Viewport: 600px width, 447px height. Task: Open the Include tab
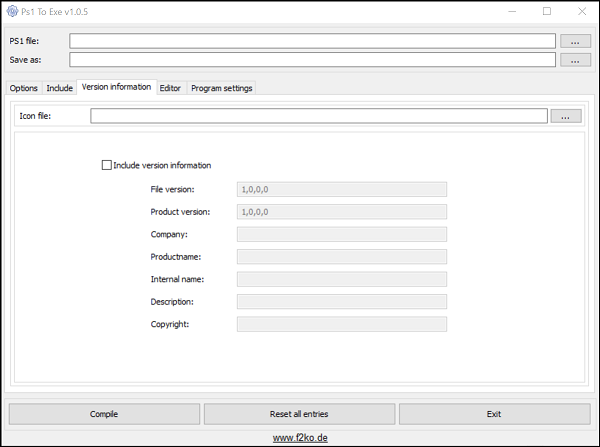(59, 88)
